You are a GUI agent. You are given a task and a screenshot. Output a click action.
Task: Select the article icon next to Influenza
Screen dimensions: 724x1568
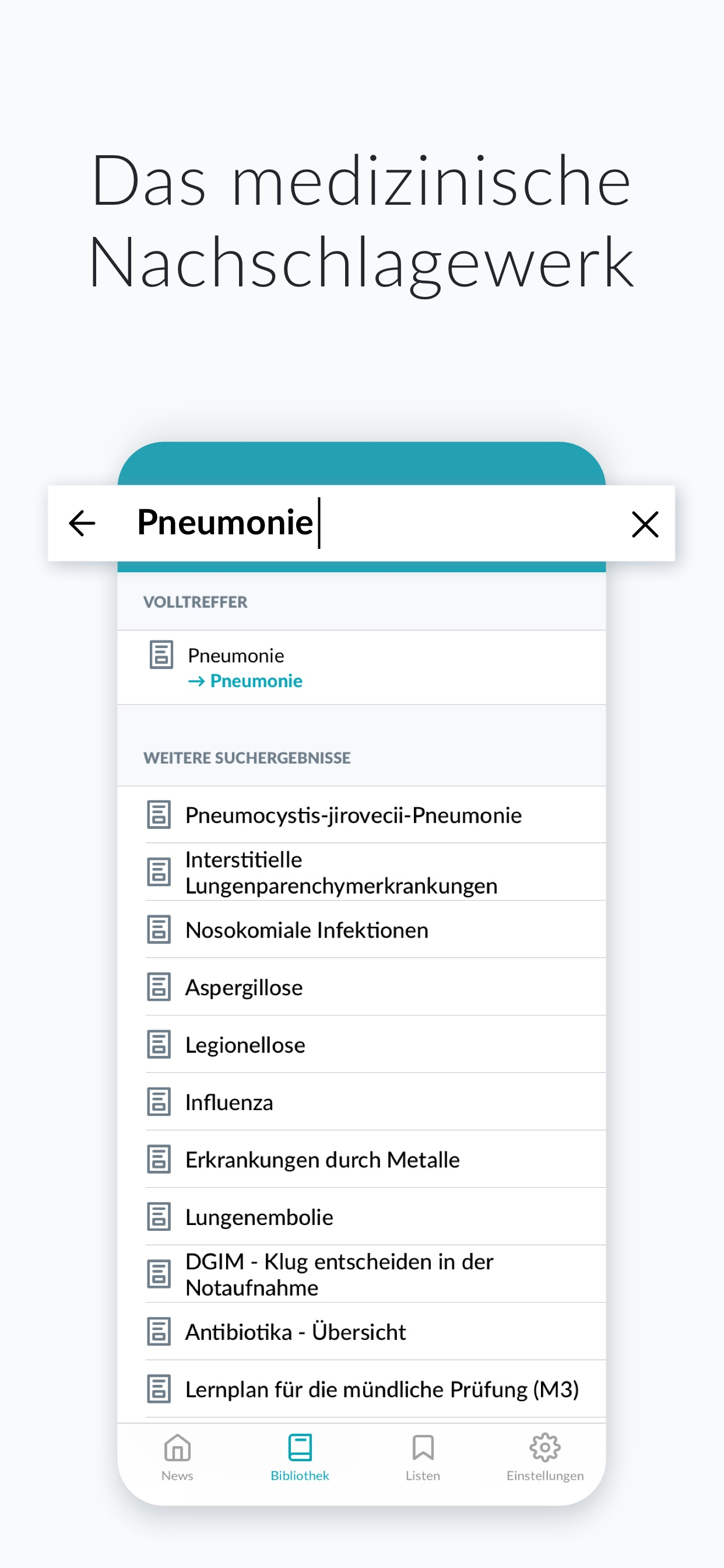(x=159, y=1102)
